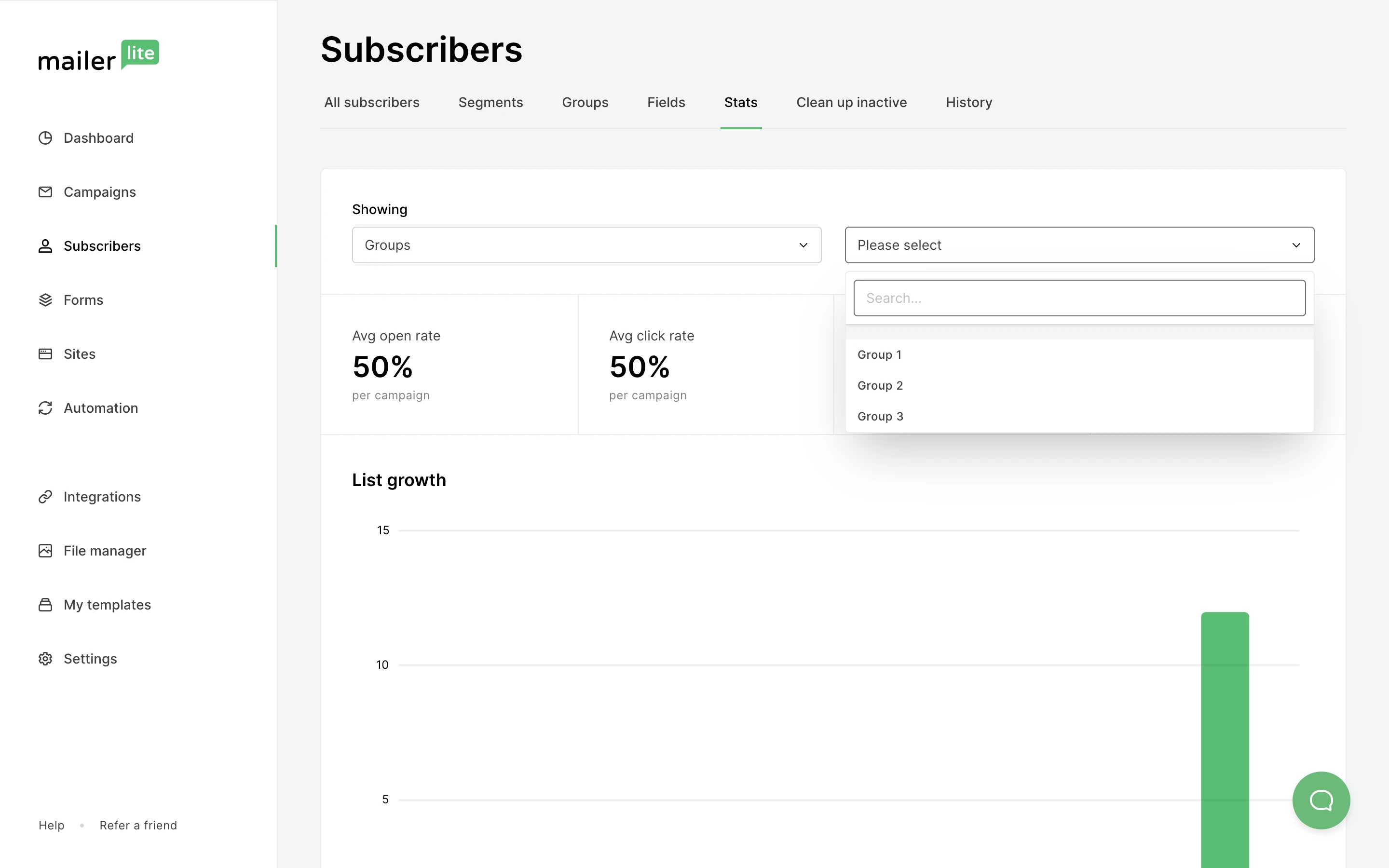
Task: Click the Automation refresh arrows icon
Action: point(45,407)
